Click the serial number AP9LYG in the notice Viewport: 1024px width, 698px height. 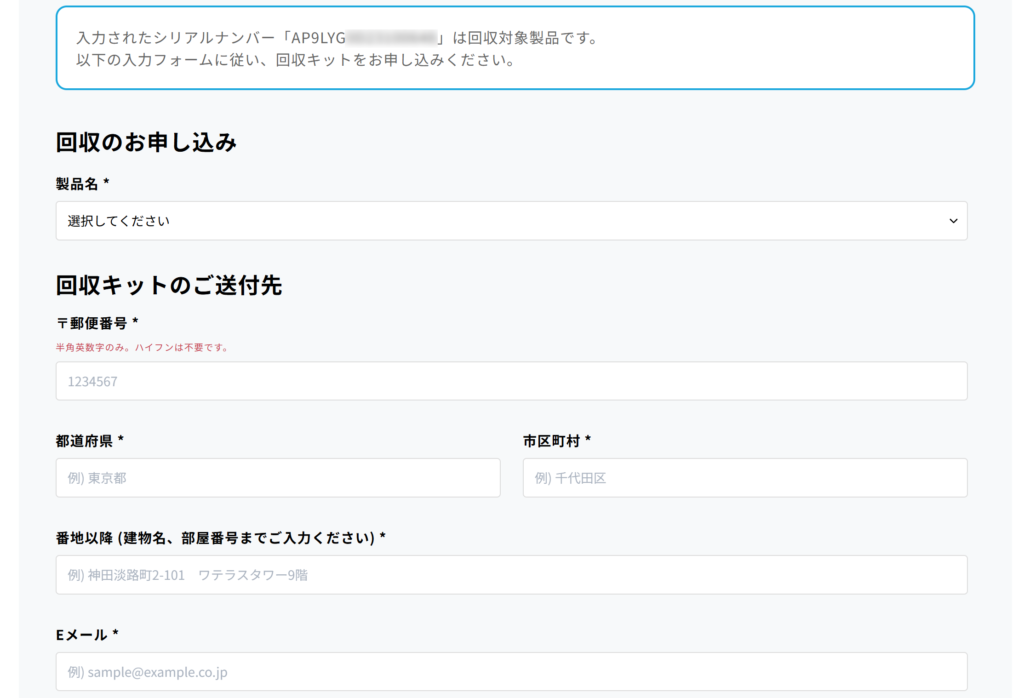318,38
